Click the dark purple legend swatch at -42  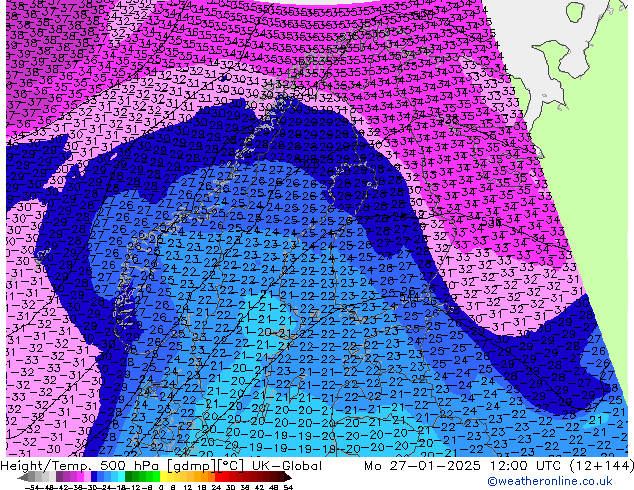59,477
